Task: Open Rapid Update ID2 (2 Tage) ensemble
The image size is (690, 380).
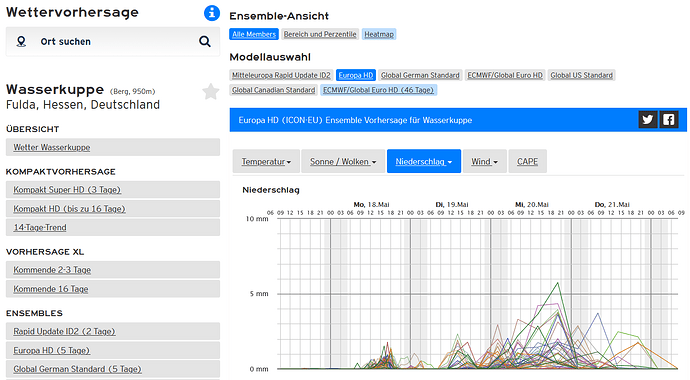Action: [113, 331]
